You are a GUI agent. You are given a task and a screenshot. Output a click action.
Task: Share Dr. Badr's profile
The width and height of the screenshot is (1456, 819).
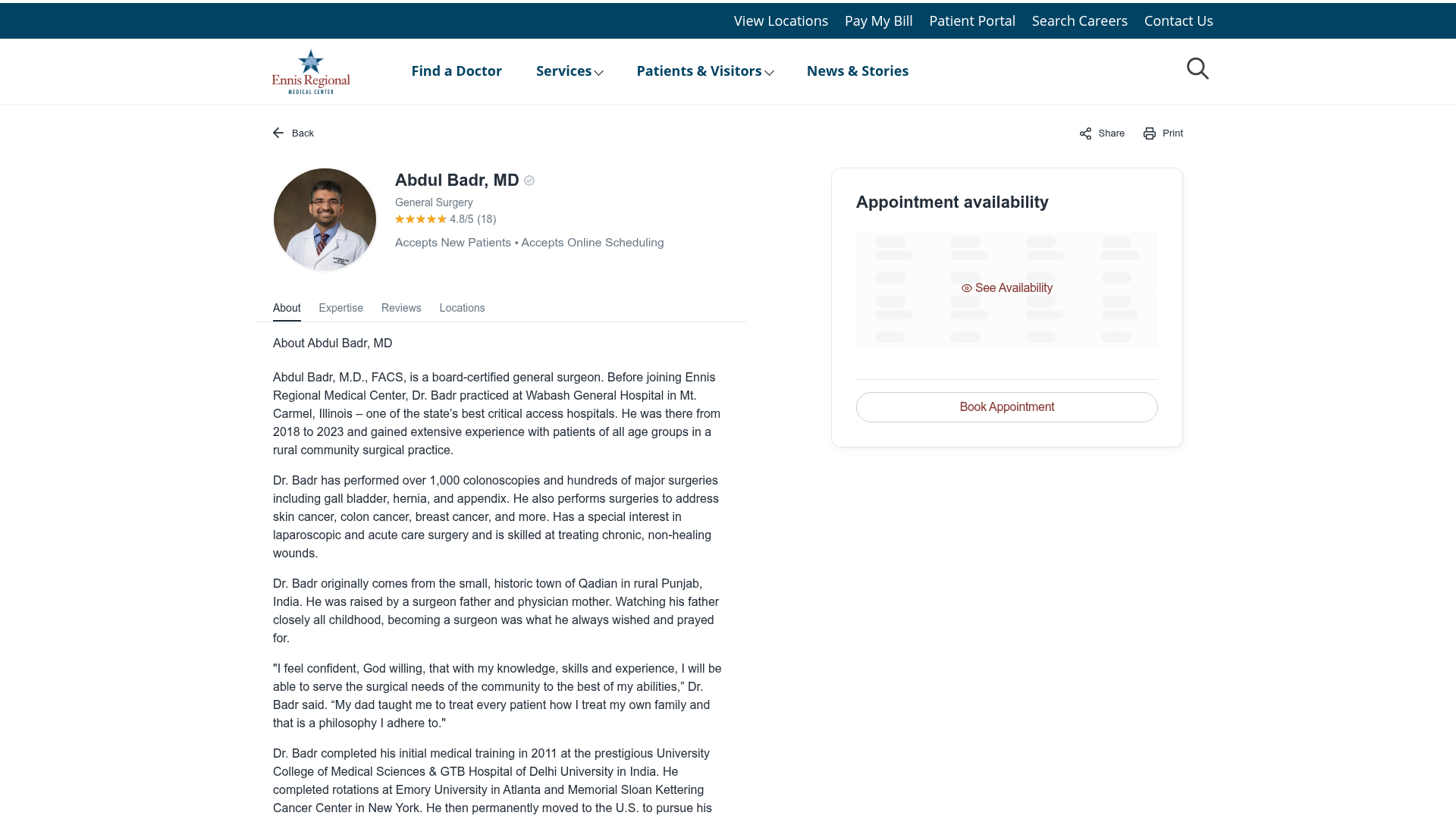(x=1101, y=133)
